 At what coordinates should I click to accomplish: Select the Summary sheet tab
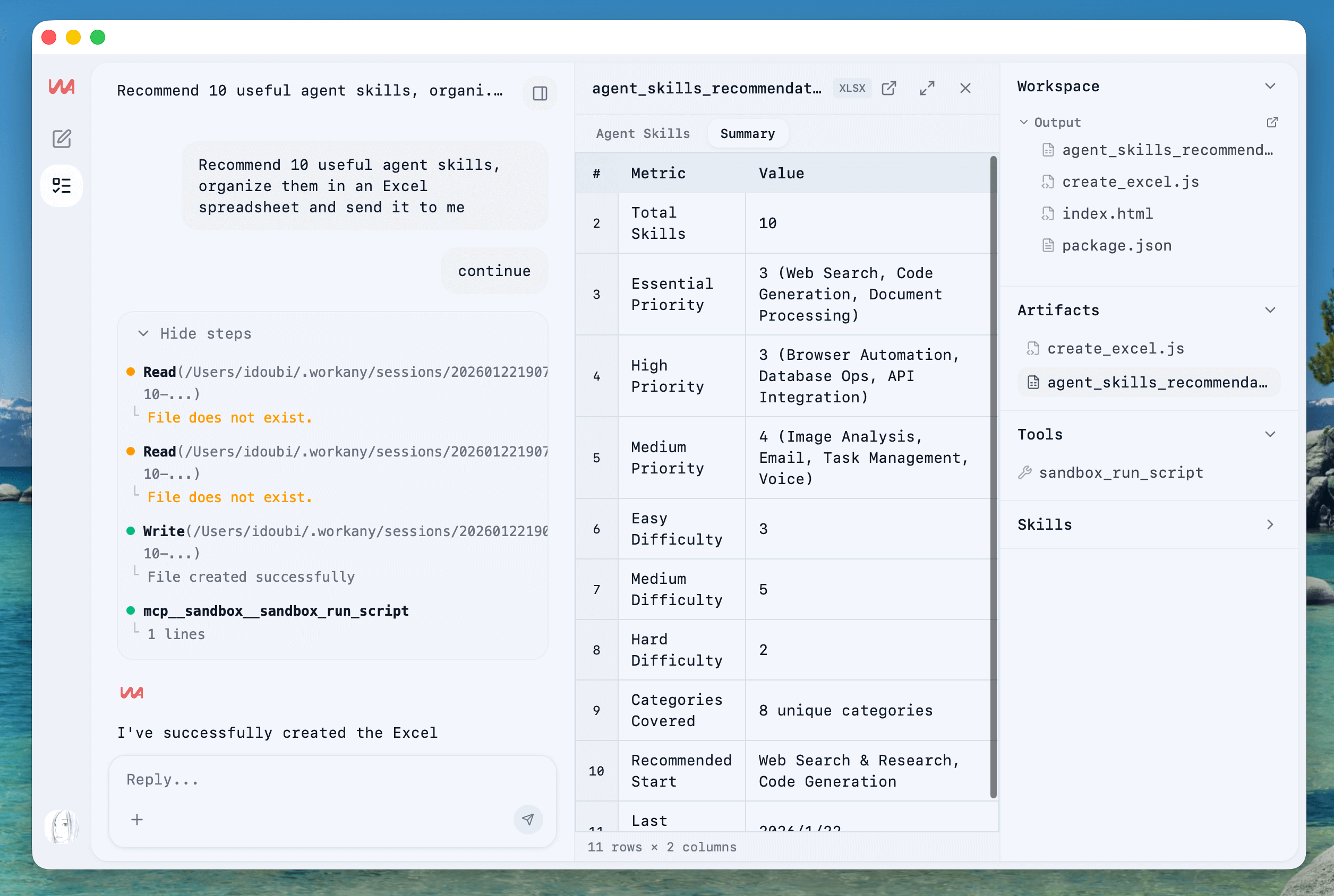point(747,134)
